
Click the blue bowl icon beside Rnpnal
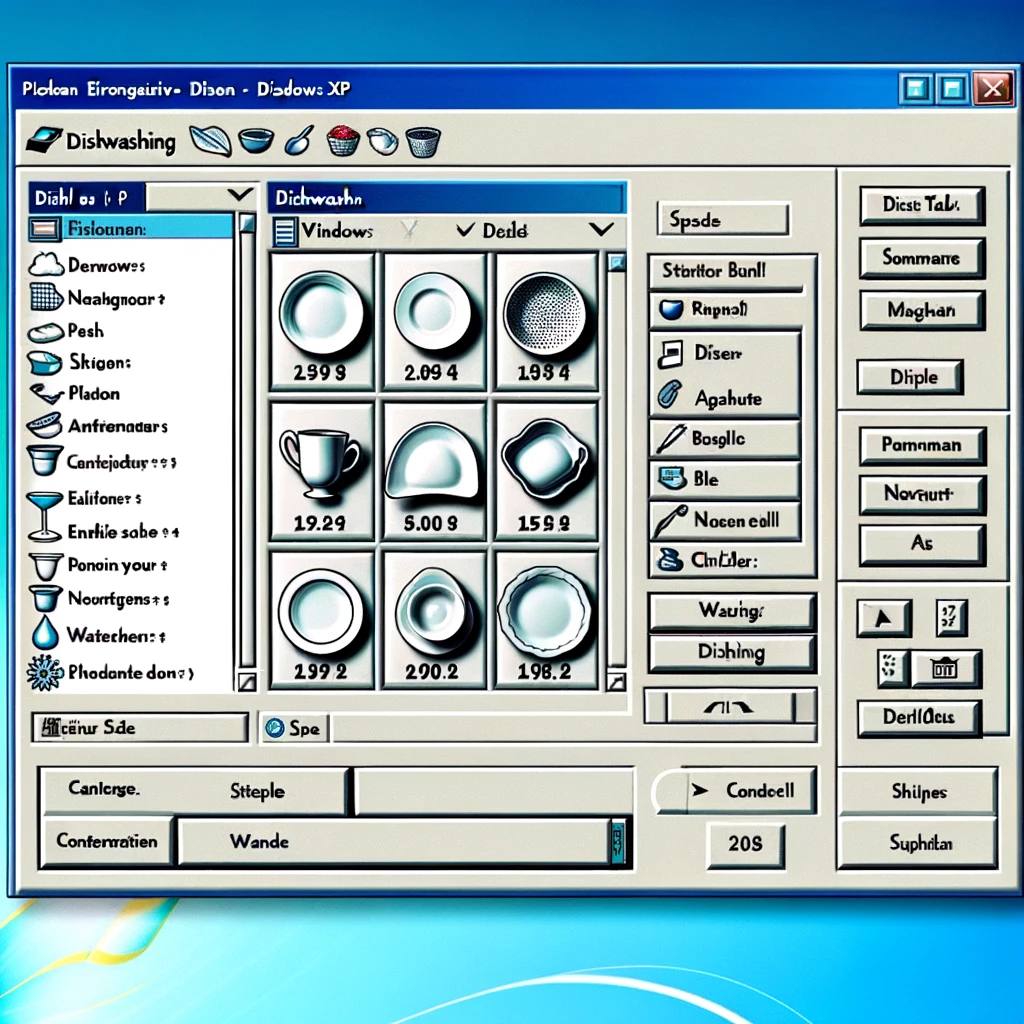point(671,309)
